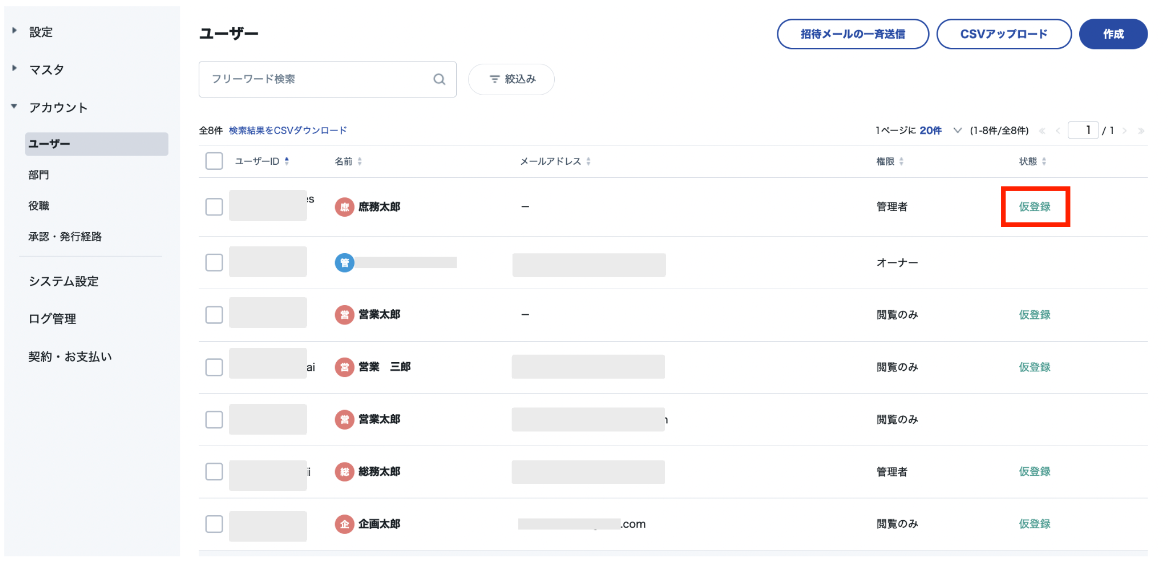1168x574 pixels.
Task: Click the name 総務太郎
Action: click(379, 471)
